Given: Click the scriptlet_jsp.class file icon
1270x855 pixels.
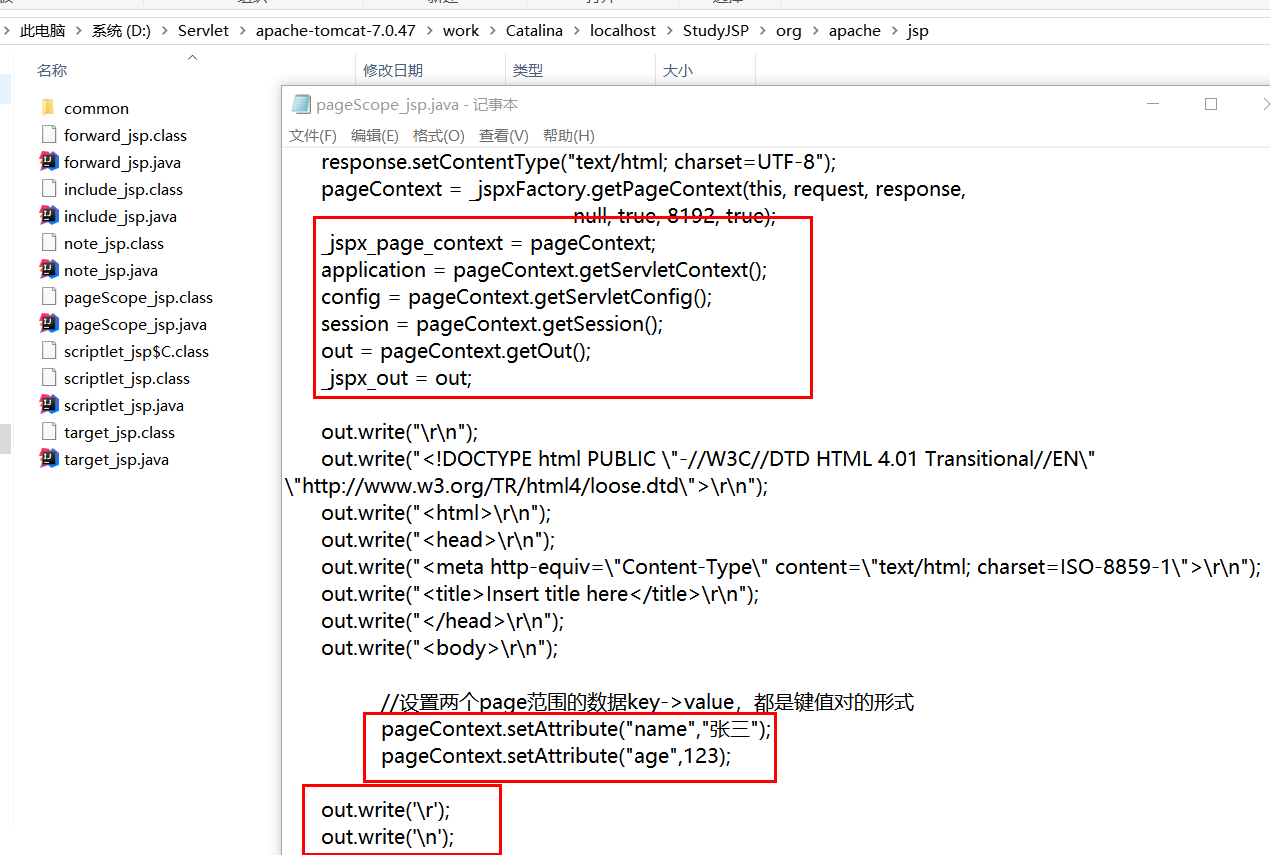Looking at the screenshot, I should click(x=48, y=378).
